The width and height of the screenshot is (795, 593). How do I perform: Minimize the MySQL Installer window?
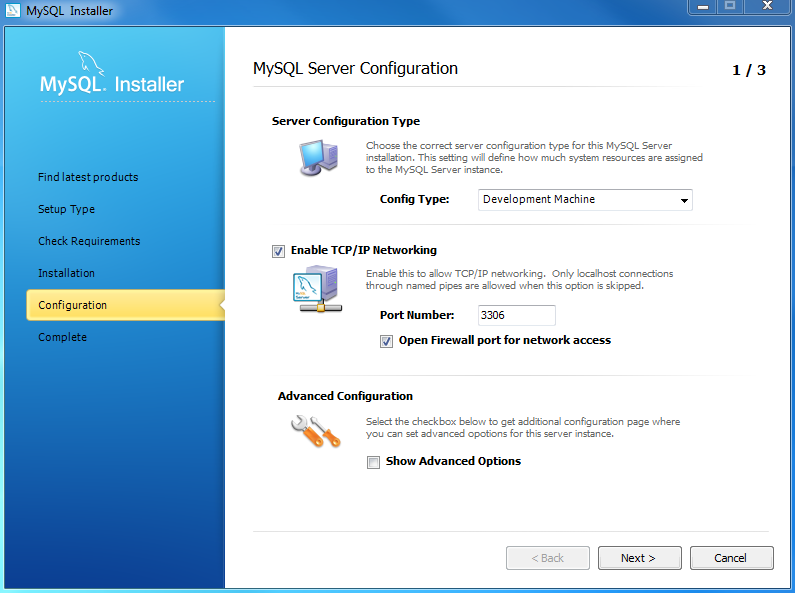pos(702,7)
